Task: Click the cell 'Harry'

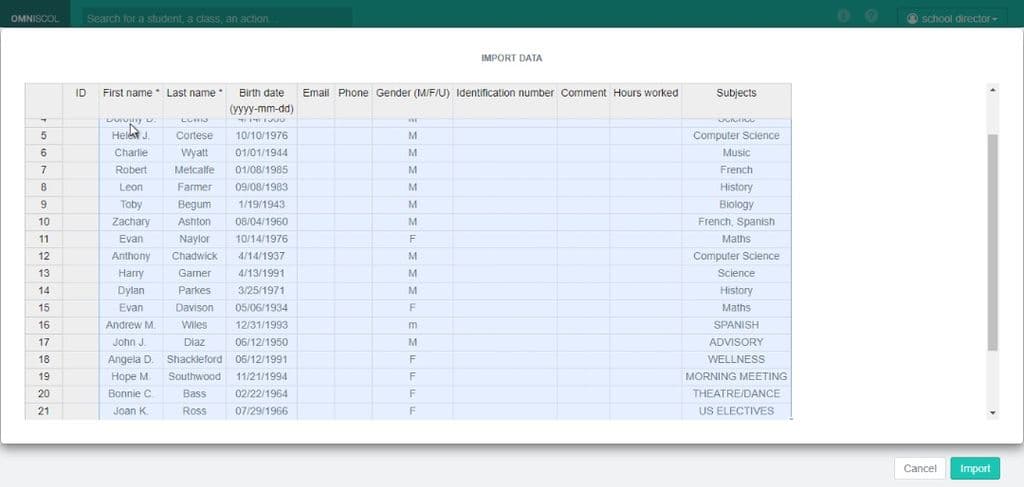Action: (131, 274)
